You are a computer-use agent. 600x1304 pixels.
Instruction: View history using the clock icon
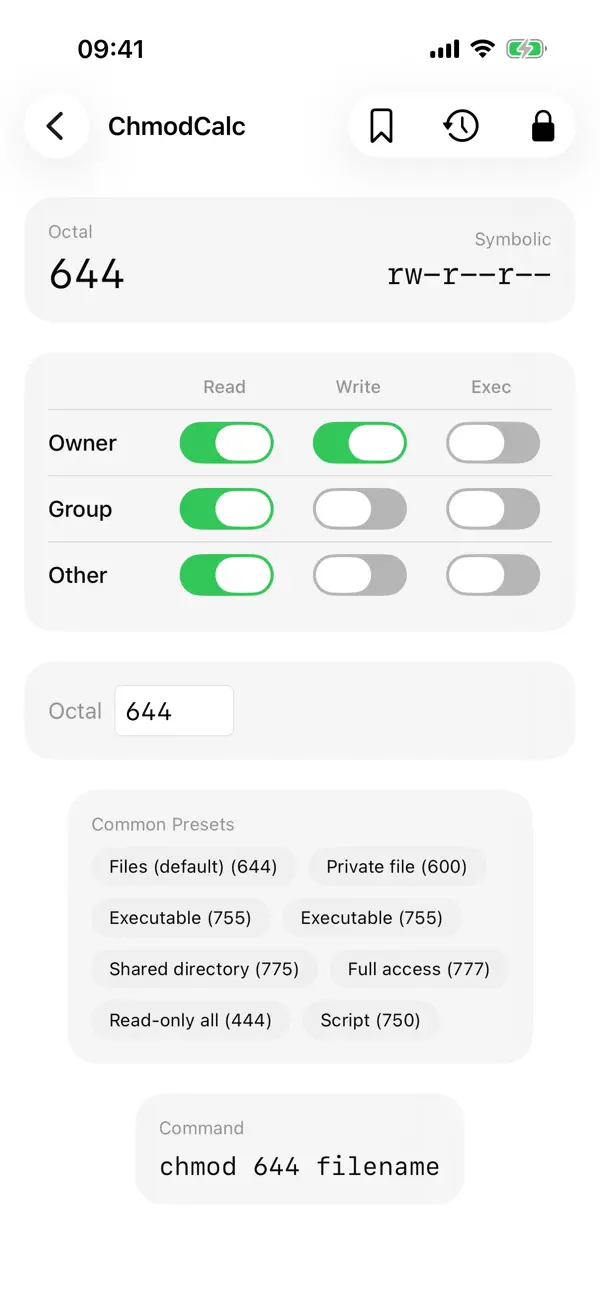[461, 126]
